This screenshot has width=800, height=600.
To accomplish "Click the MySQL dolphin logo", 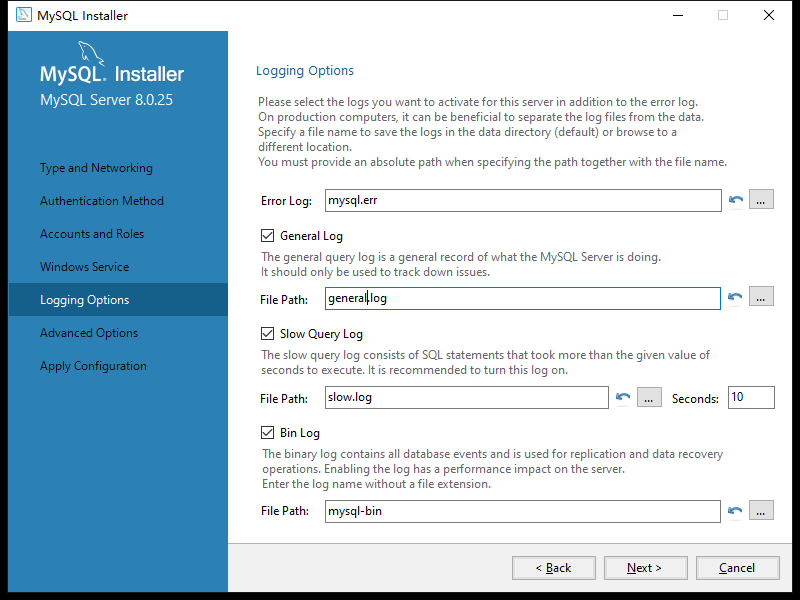I will coord(90,54).
